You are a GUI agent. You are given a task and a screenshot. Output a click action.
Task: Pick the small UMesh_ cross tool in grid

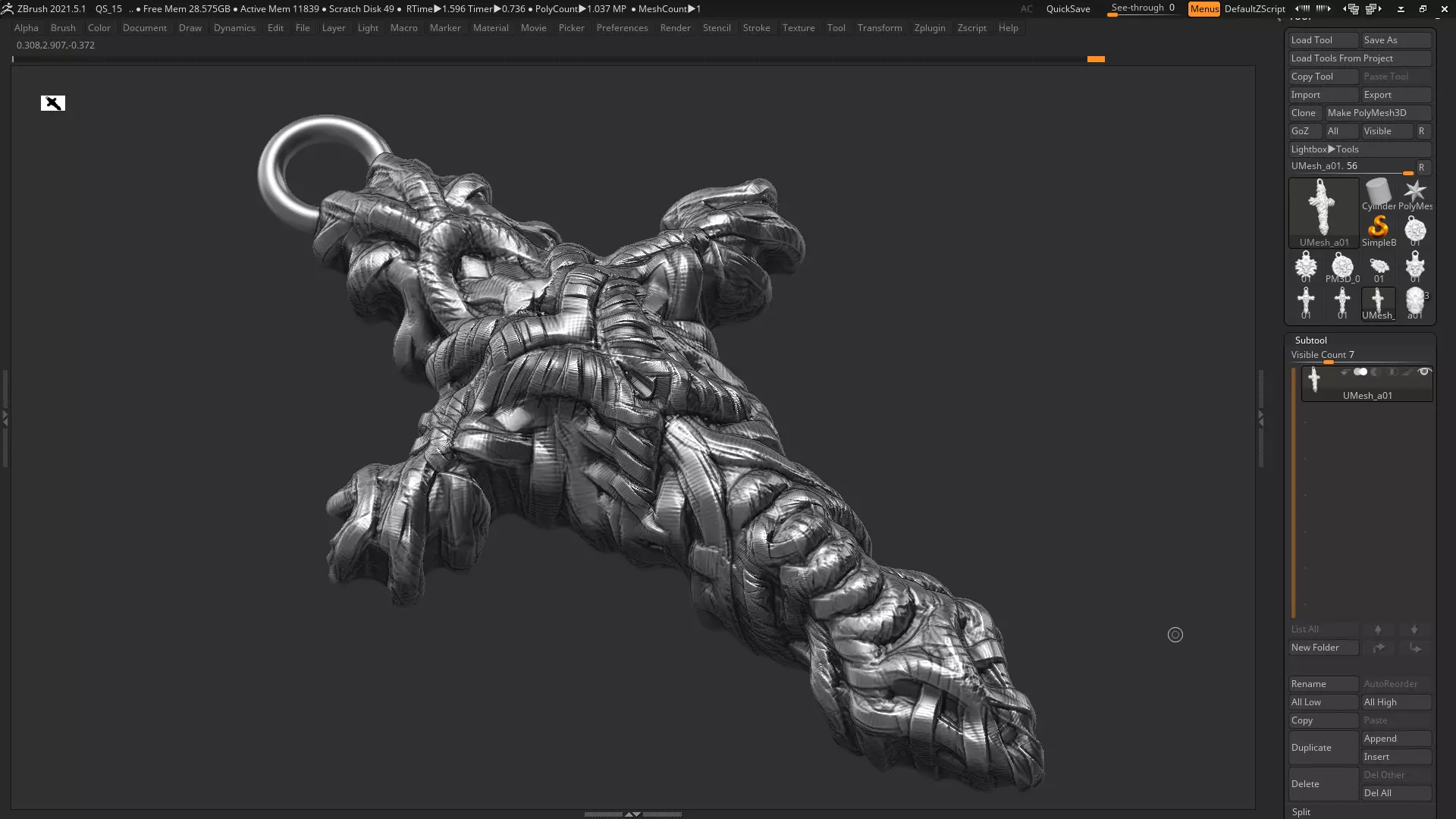1378,304
